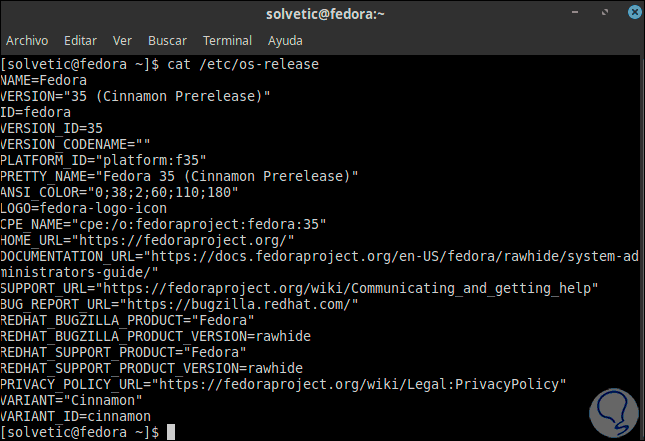Click the VARIANT_ID=cinnamon output line

click(76, 415)
